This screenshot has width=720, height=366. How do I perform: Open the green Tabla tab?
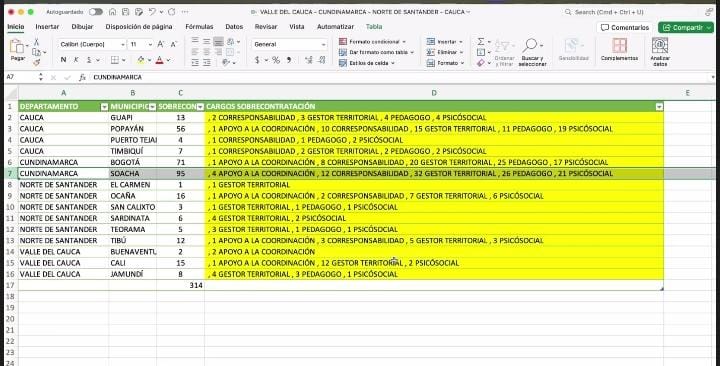(374, 27)
